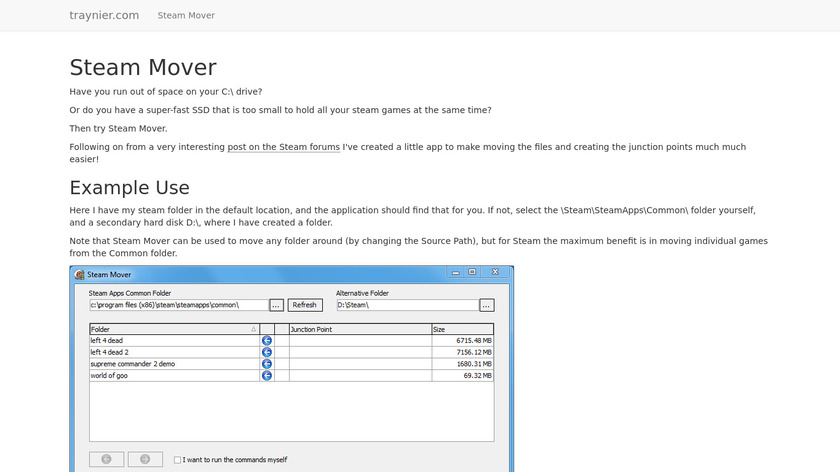Browse for Steam Apps Common Folder
840x472 pixels.
276,305
